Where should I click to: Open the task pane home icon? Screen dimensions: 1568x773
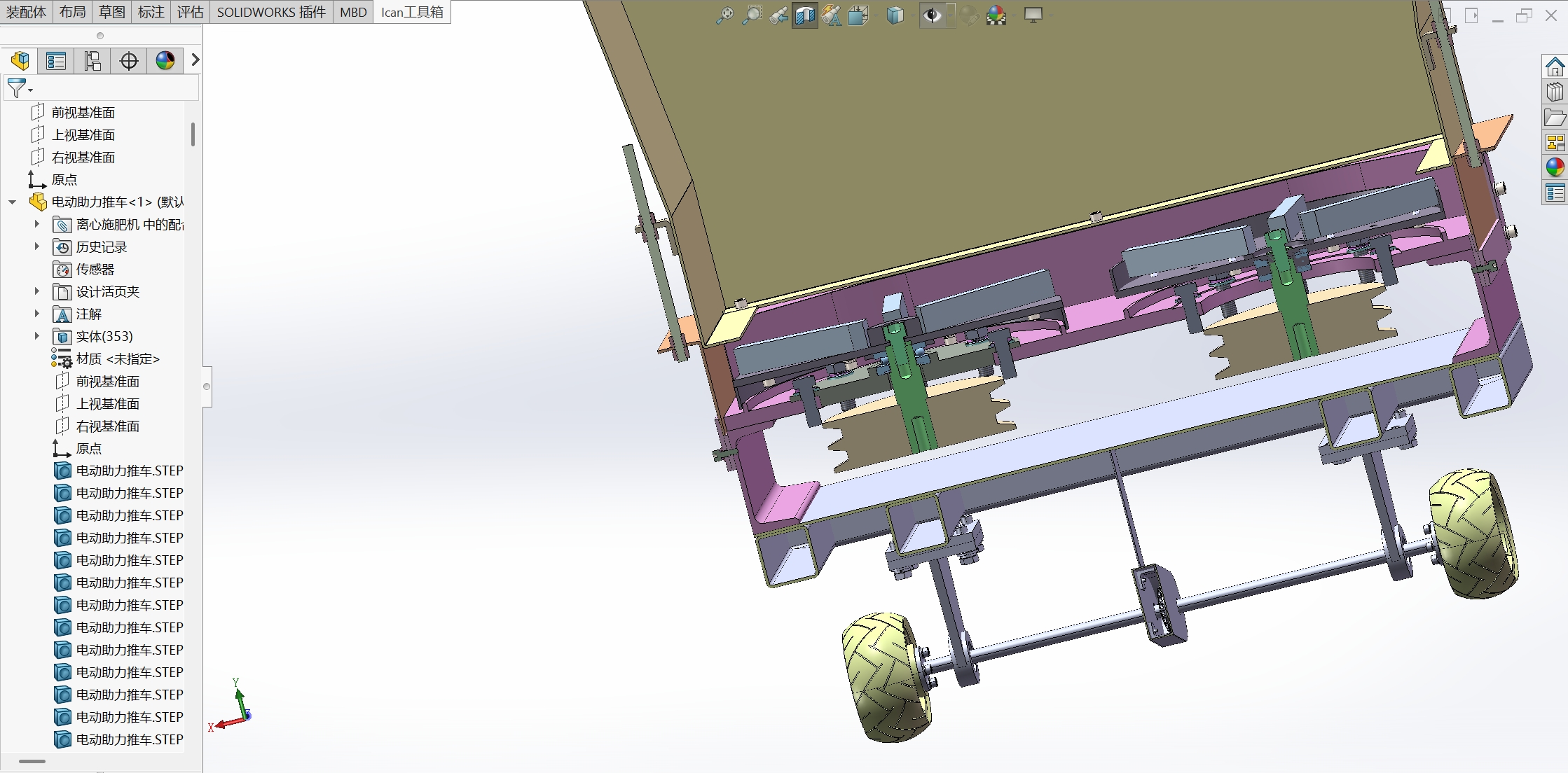[x=1555, y=67]
